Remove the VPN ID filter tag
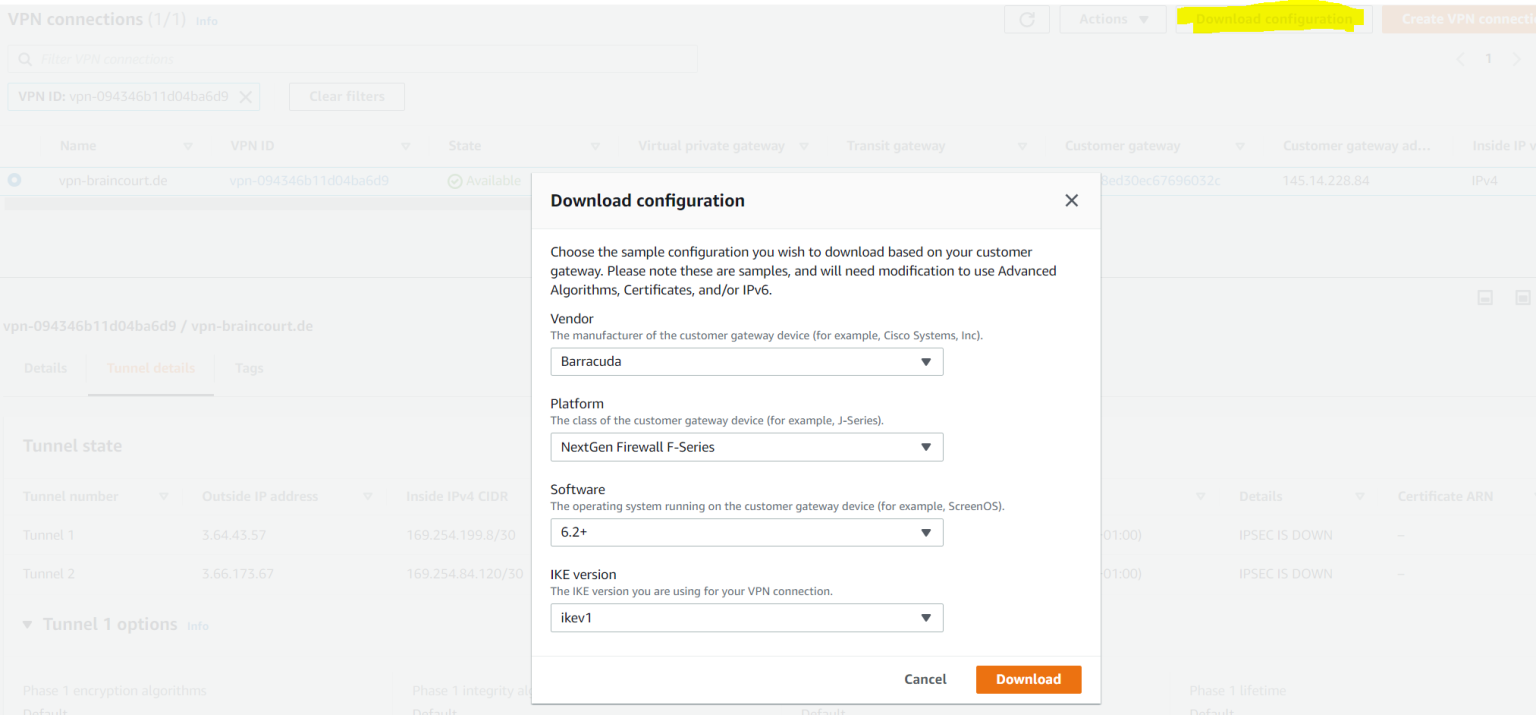This screenshot has width=1536, height=715. [245, 96]
